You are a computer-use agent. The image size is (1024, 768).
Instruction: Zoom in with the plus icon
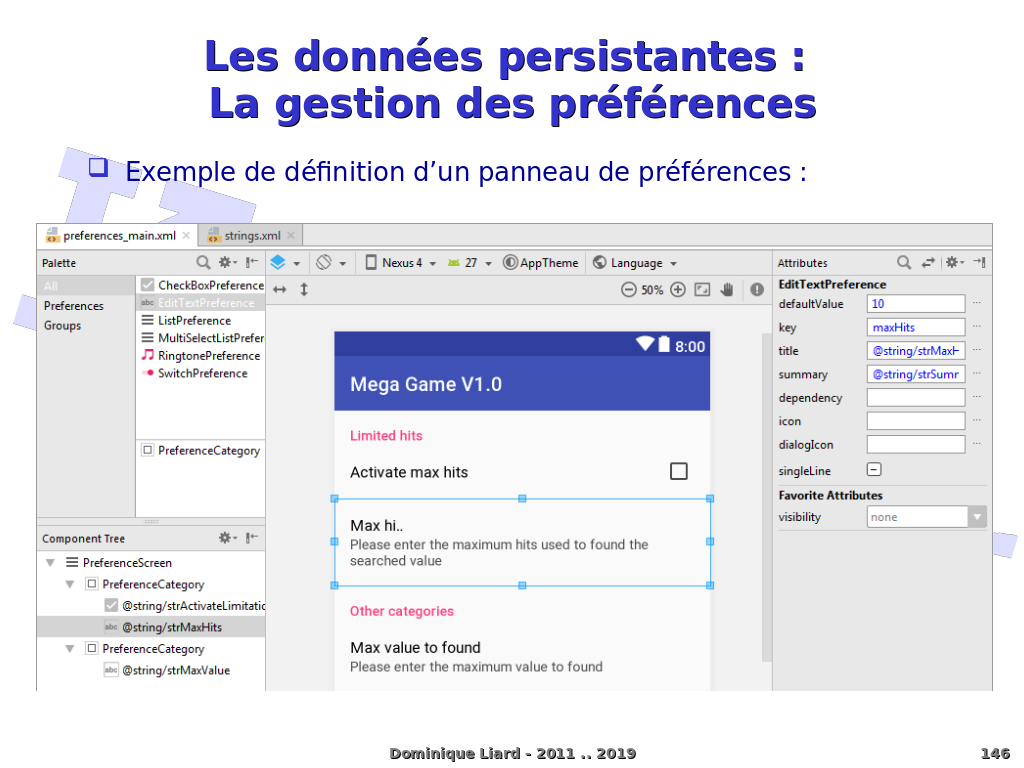pos(678,290)
